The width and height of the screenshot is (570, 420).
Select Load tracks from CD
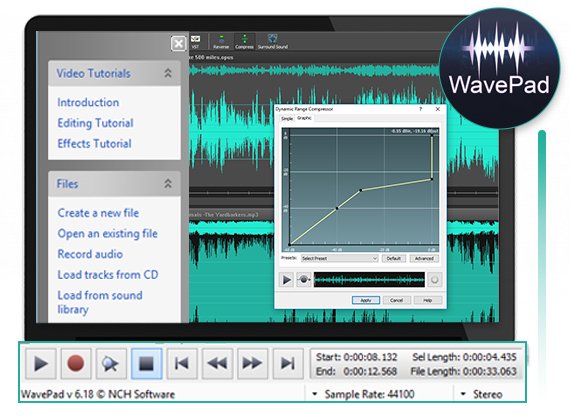pos(108,275)
